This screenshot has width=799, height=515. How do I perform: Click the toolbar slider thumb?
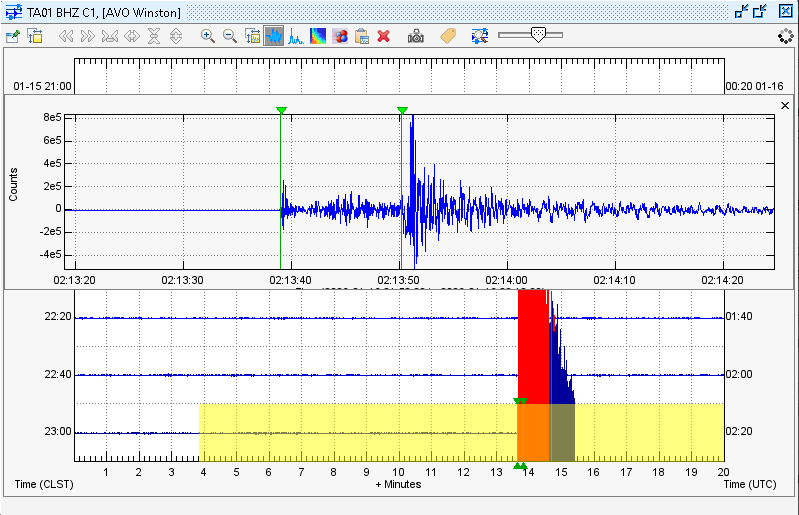coord(538,35)
